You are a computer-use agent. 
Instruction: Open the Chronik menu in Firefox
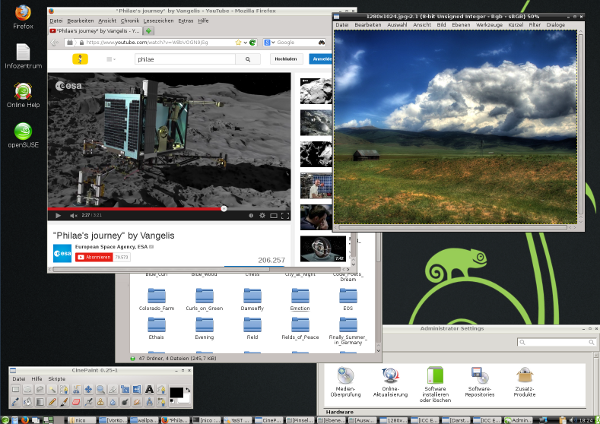point(130,21)
